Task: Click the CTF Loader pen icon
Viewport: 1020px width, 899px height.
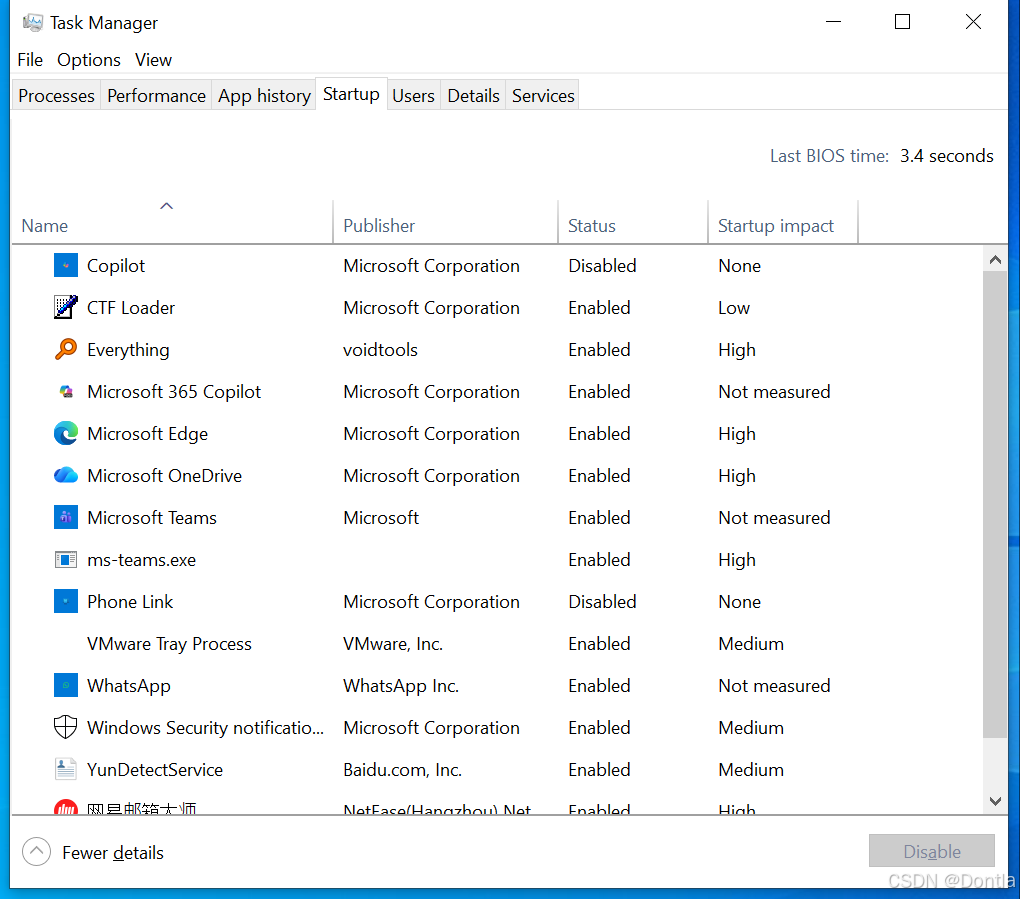Action: coord(66,307)
